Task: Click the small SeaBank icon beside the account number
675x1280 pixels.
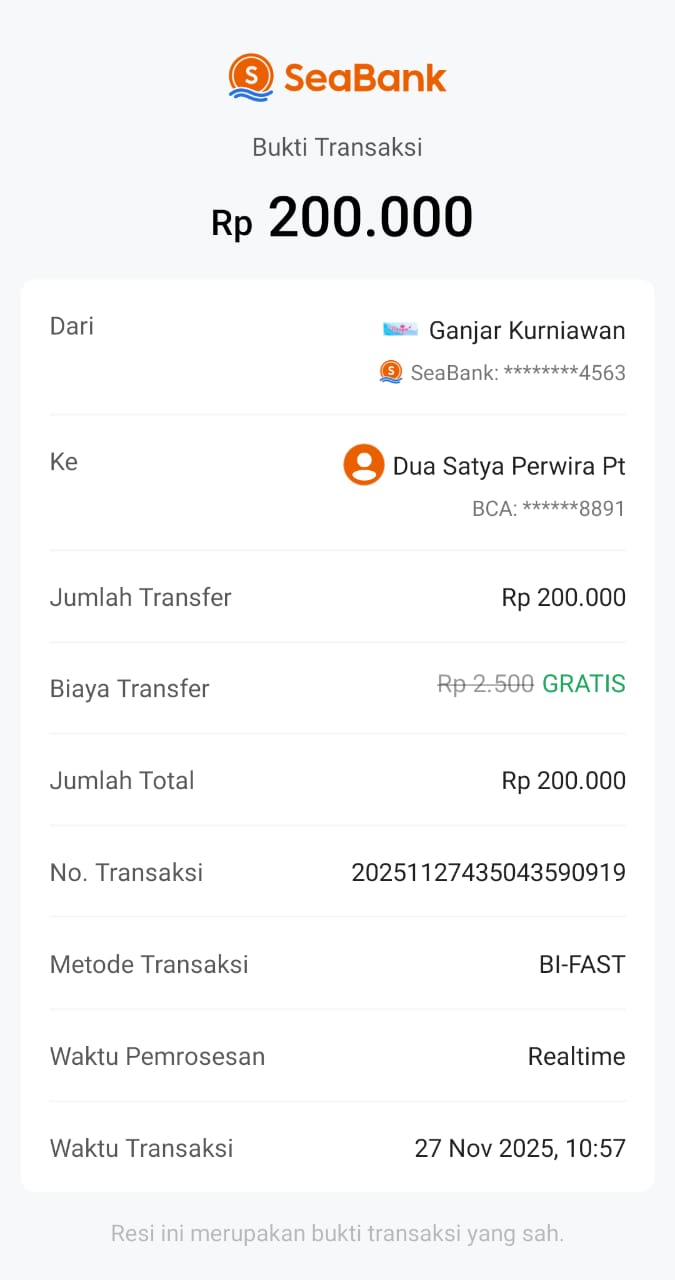Action: coord(391,372)
